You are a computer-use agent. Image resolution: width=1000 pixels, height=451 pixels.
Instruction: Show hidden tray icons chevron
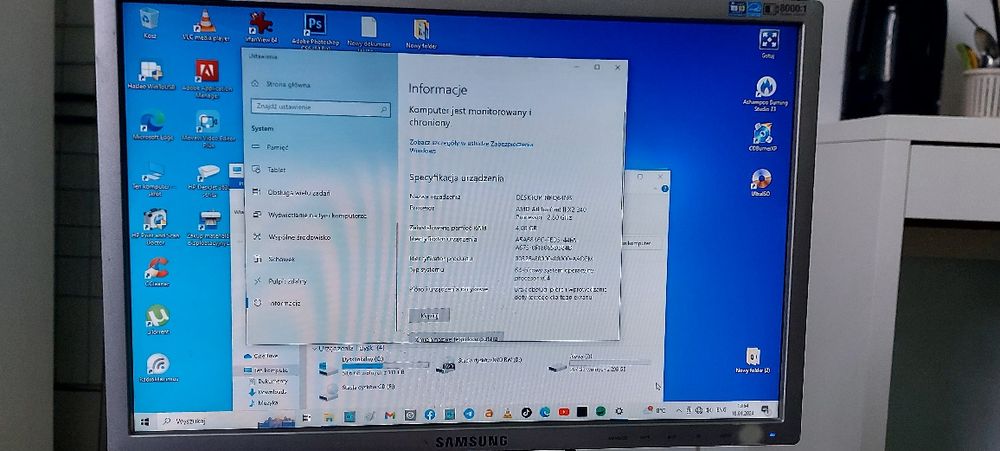pos(679,410)
